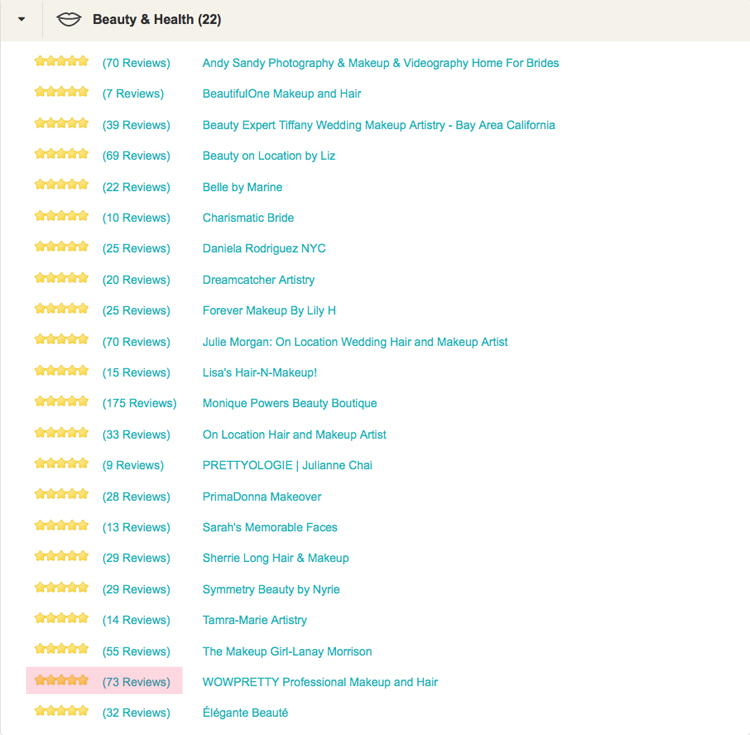
Task: Open The Makeup Girl-Lanay Morrison page
Action: [x=287, y=651]
